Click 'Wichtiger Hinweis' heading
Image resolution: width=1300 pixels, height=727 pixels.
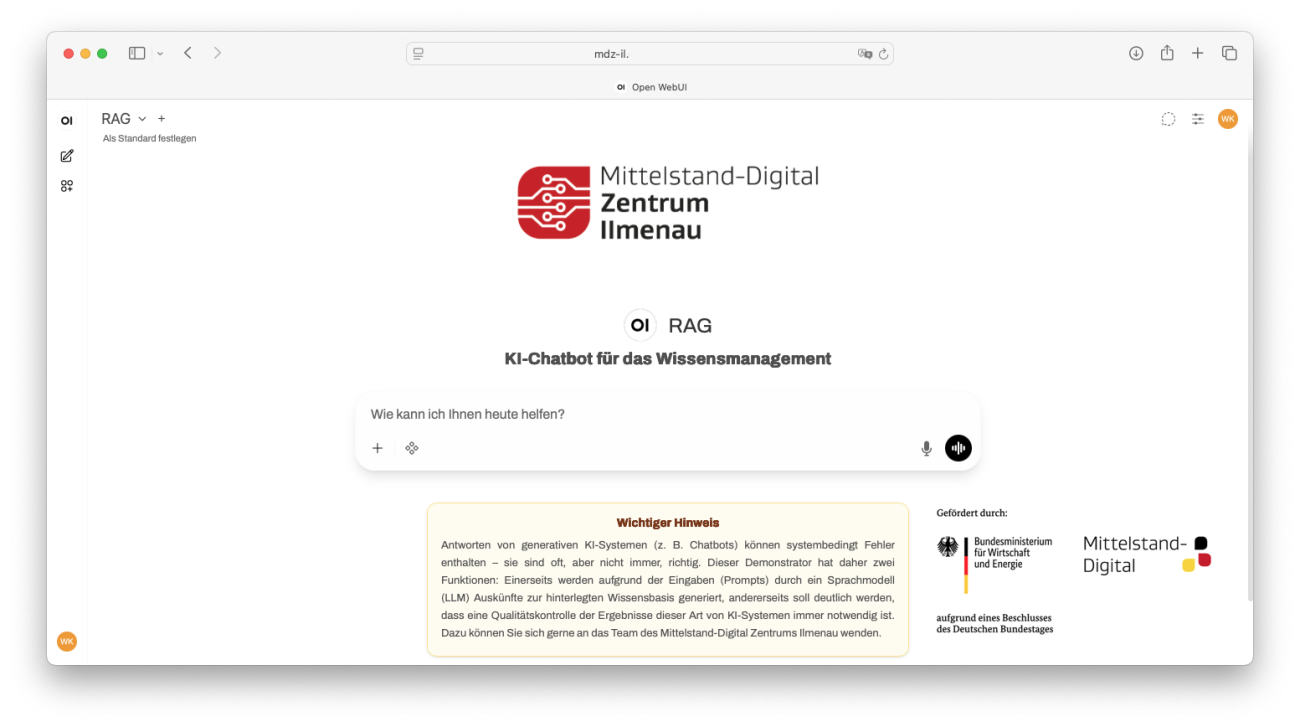click(668, 522)
